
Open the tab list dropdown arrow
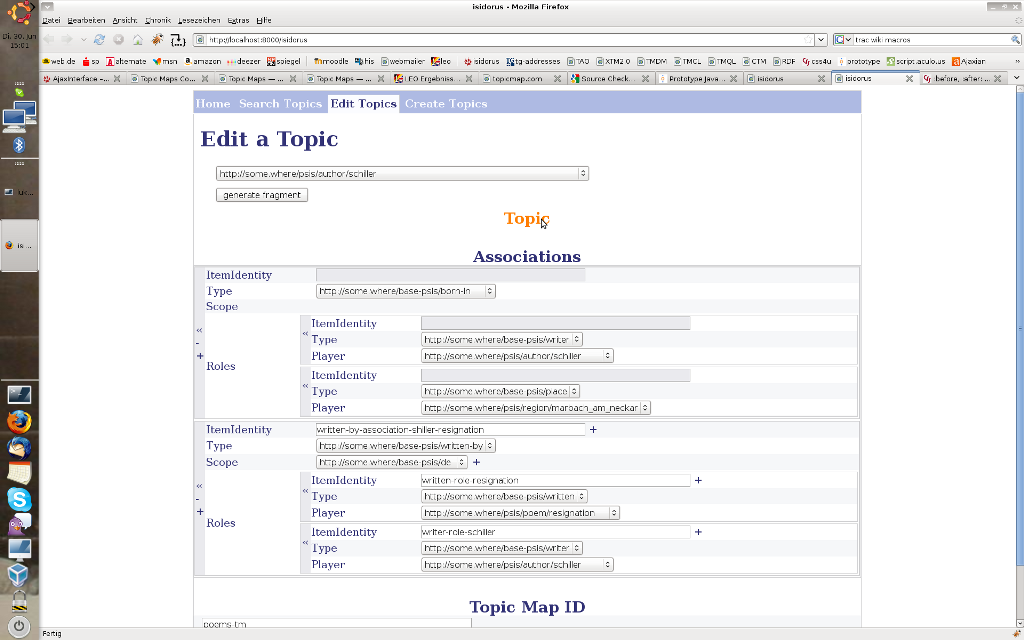tap(1016, 78)
